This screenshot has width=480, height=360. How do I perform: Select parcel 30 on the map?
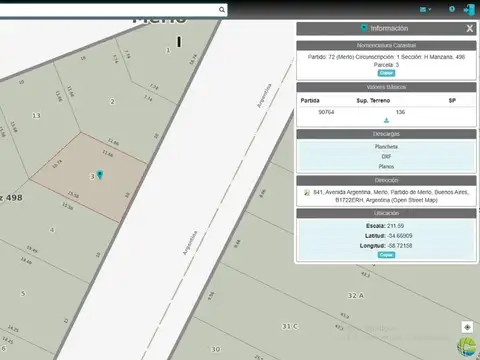tap(216, 349)
